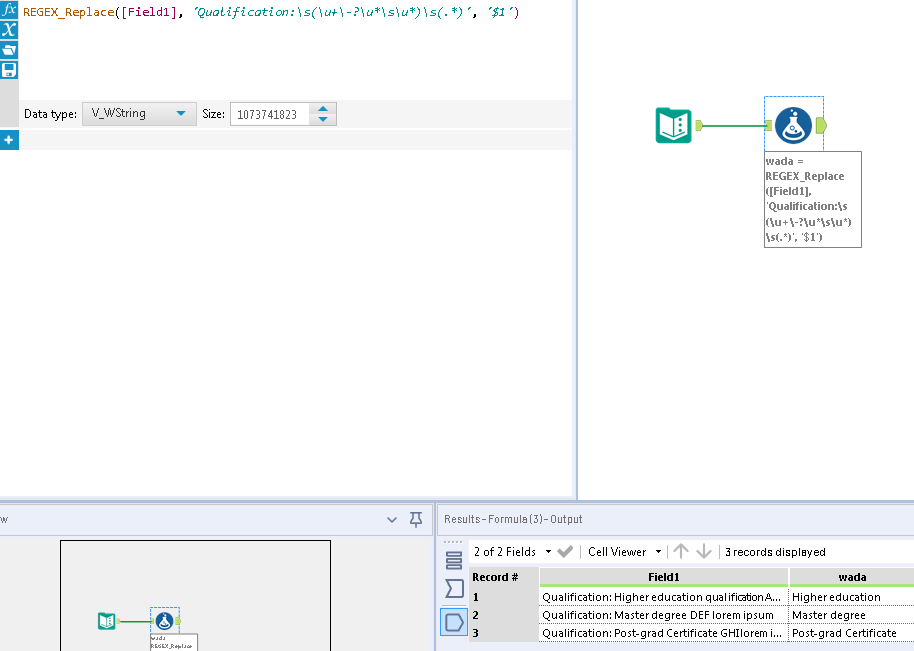Switch to metadata view in the Results pane
Viewport: 914px width, 651px height.
coord(454,560)
